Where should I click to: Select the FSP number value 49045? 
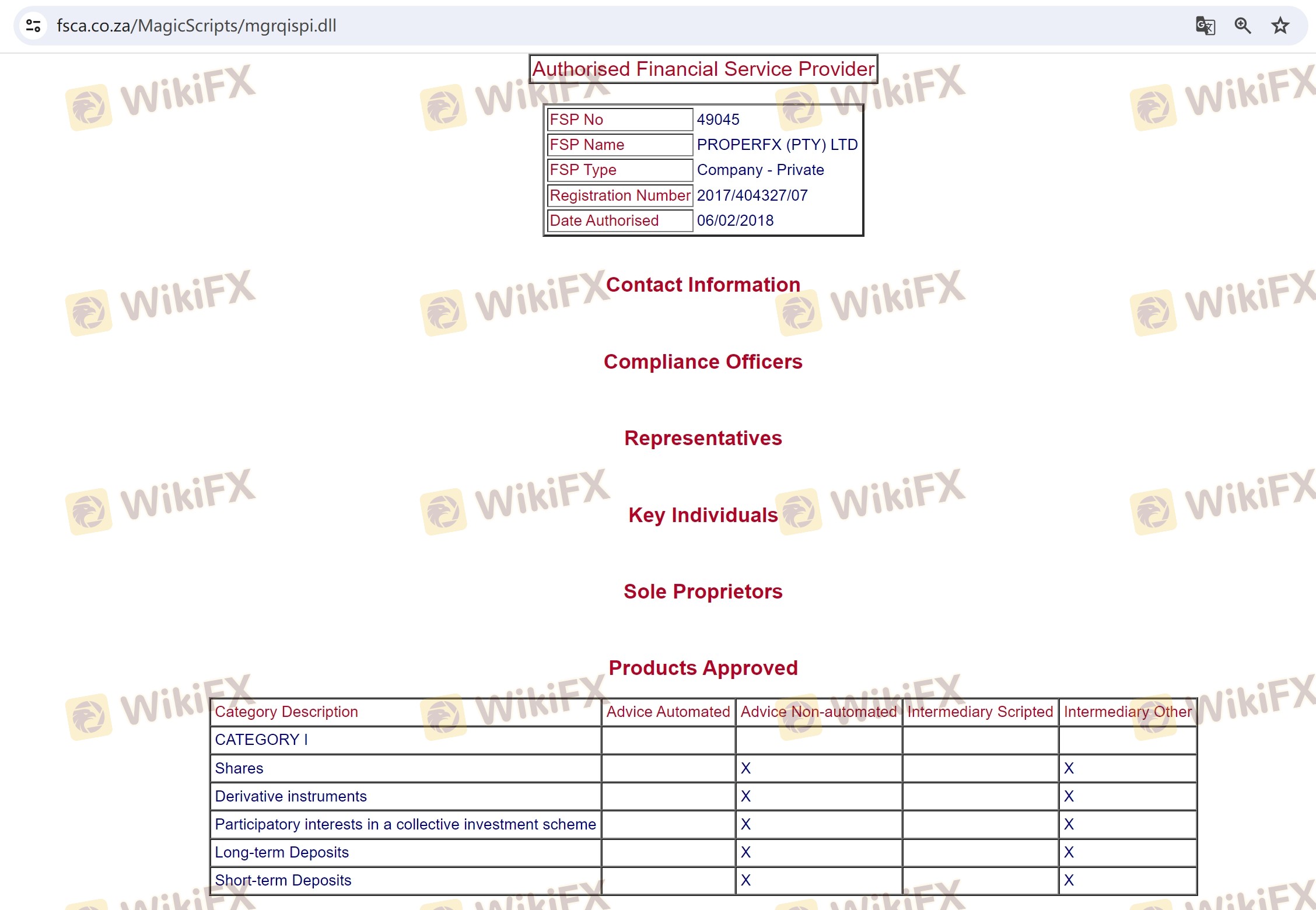(x=718, y=120)
